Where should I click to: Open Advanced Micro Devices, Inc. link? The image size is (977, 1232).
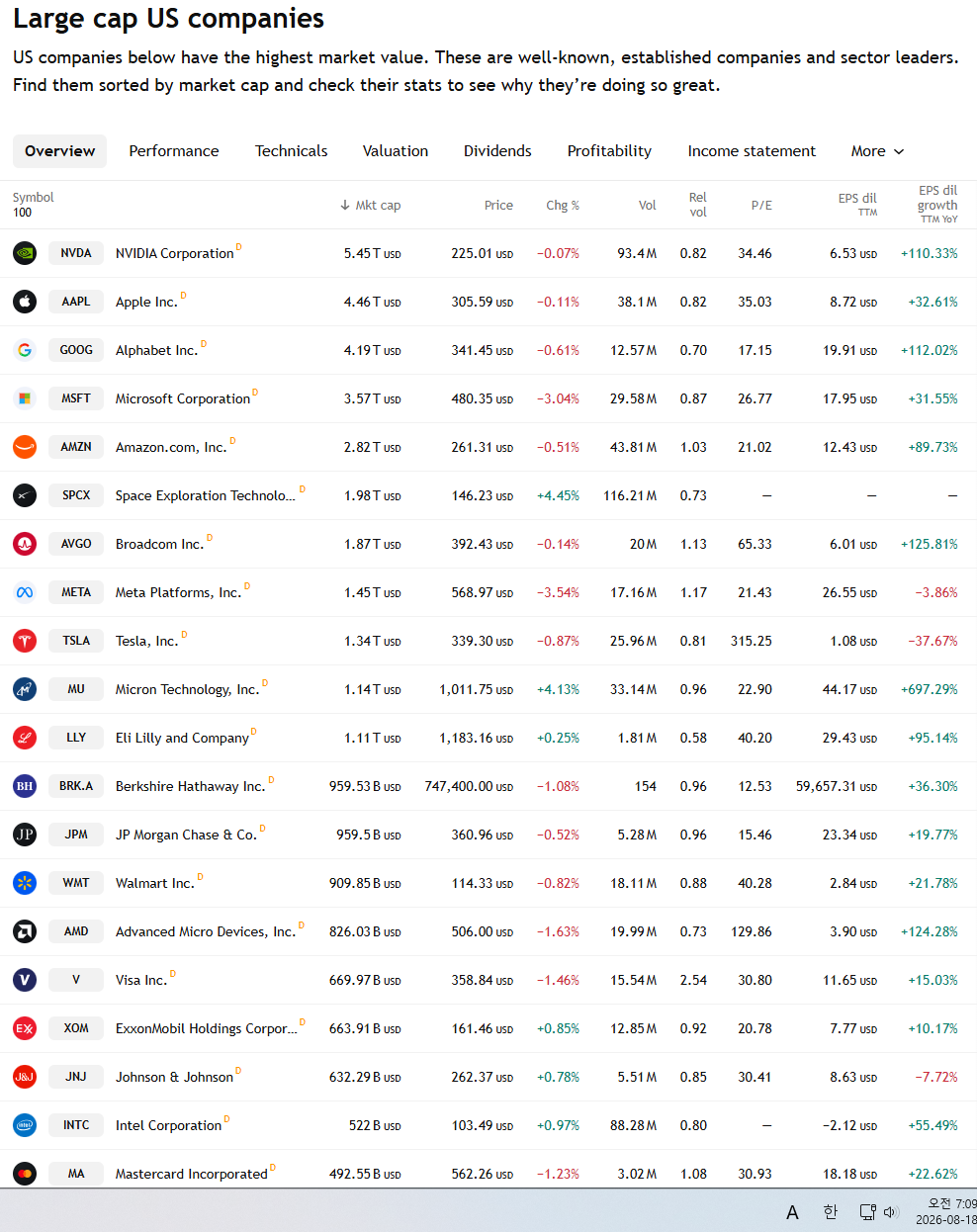click(x=206, y=931)
